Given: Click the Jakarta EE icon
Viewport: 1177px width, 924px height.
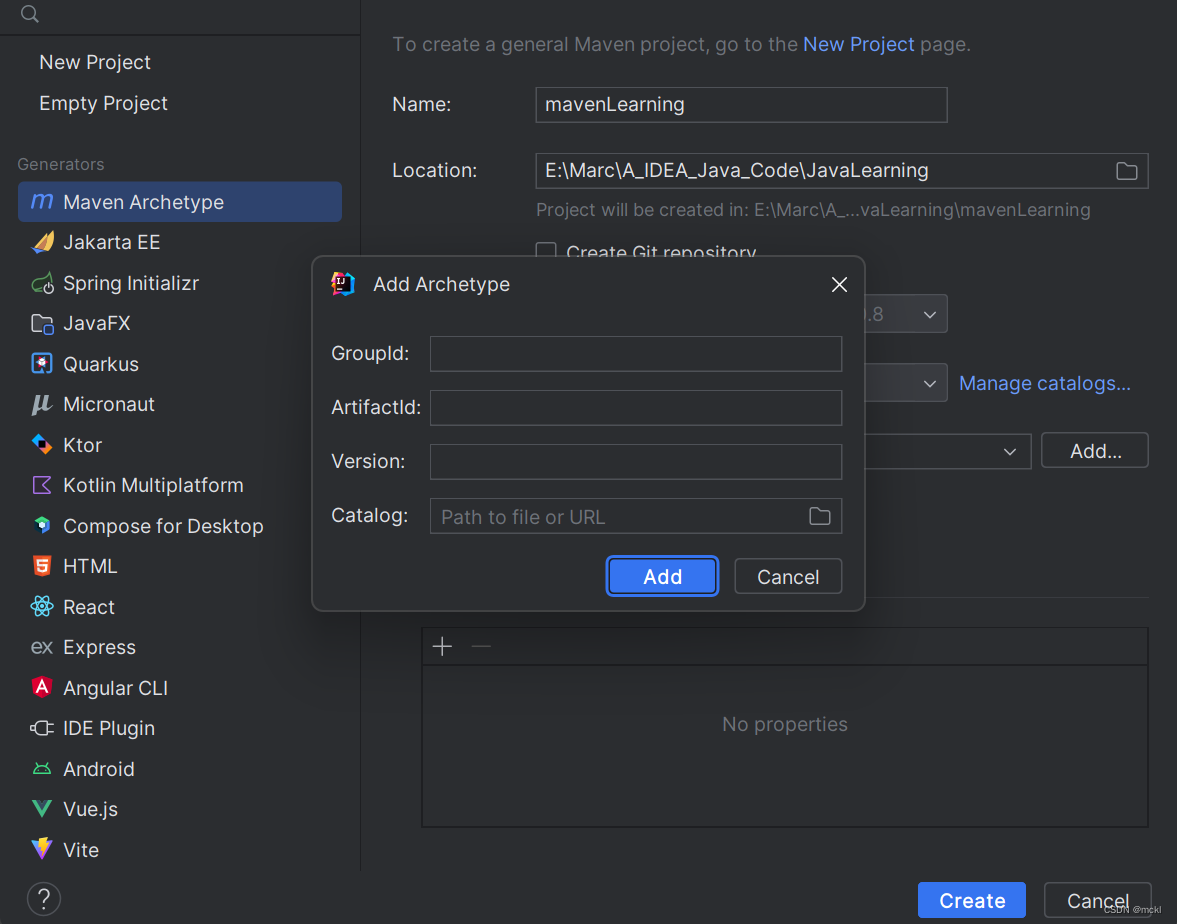Looking at the screenshot, I should tap(42, 242).
